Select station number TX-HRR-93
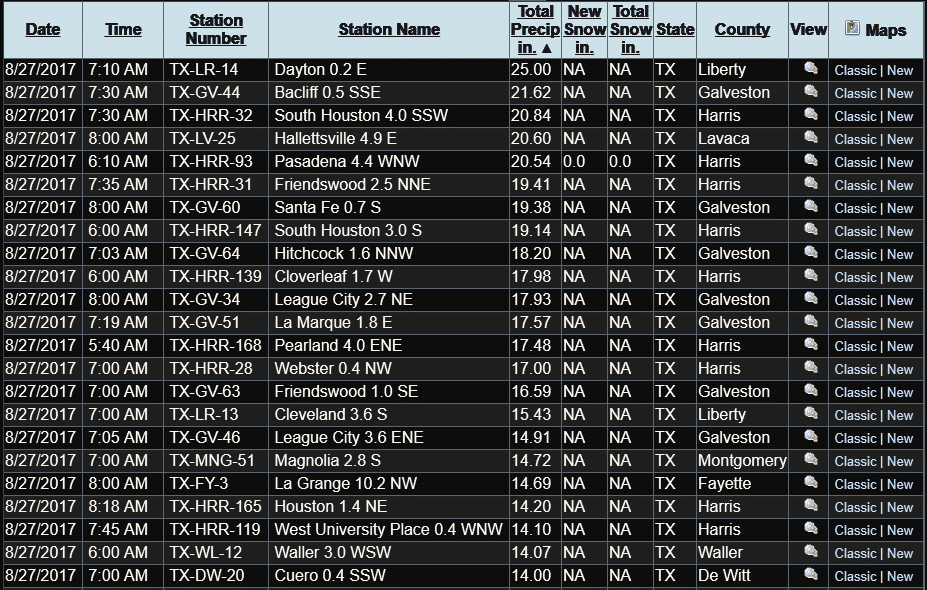Viewport: 927px width, 590px height. 210,161
